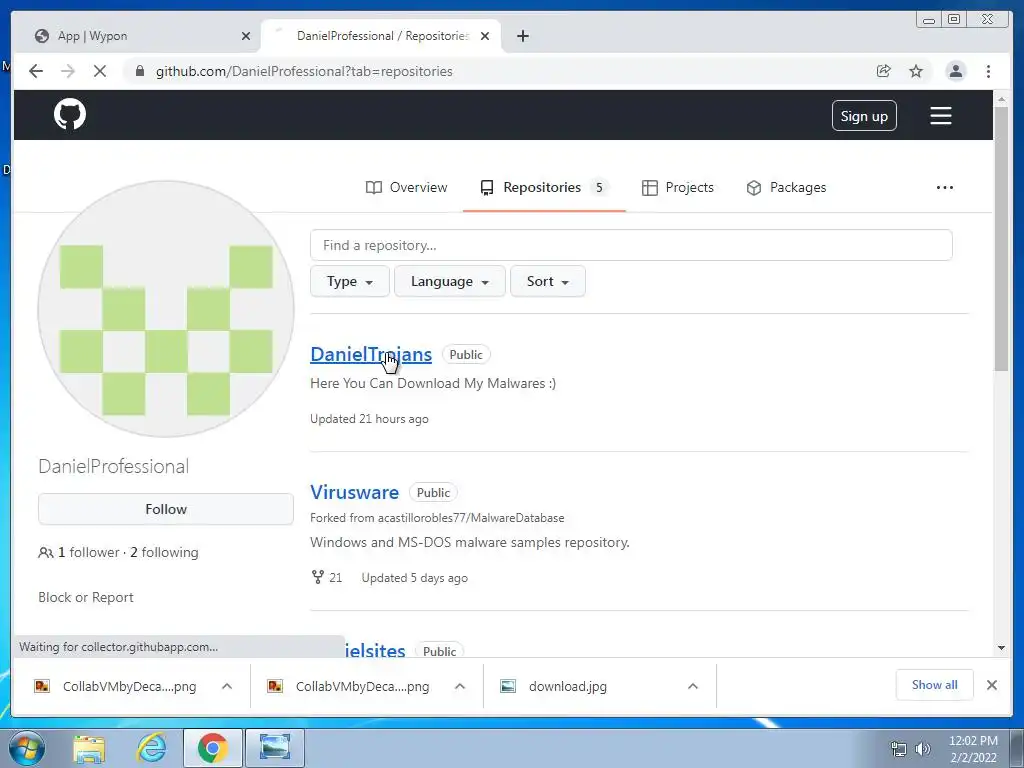Viewport: 1024px width, 768px height.
Task: Open File Explorer from taskbar
Action: (x=89, y=748)
